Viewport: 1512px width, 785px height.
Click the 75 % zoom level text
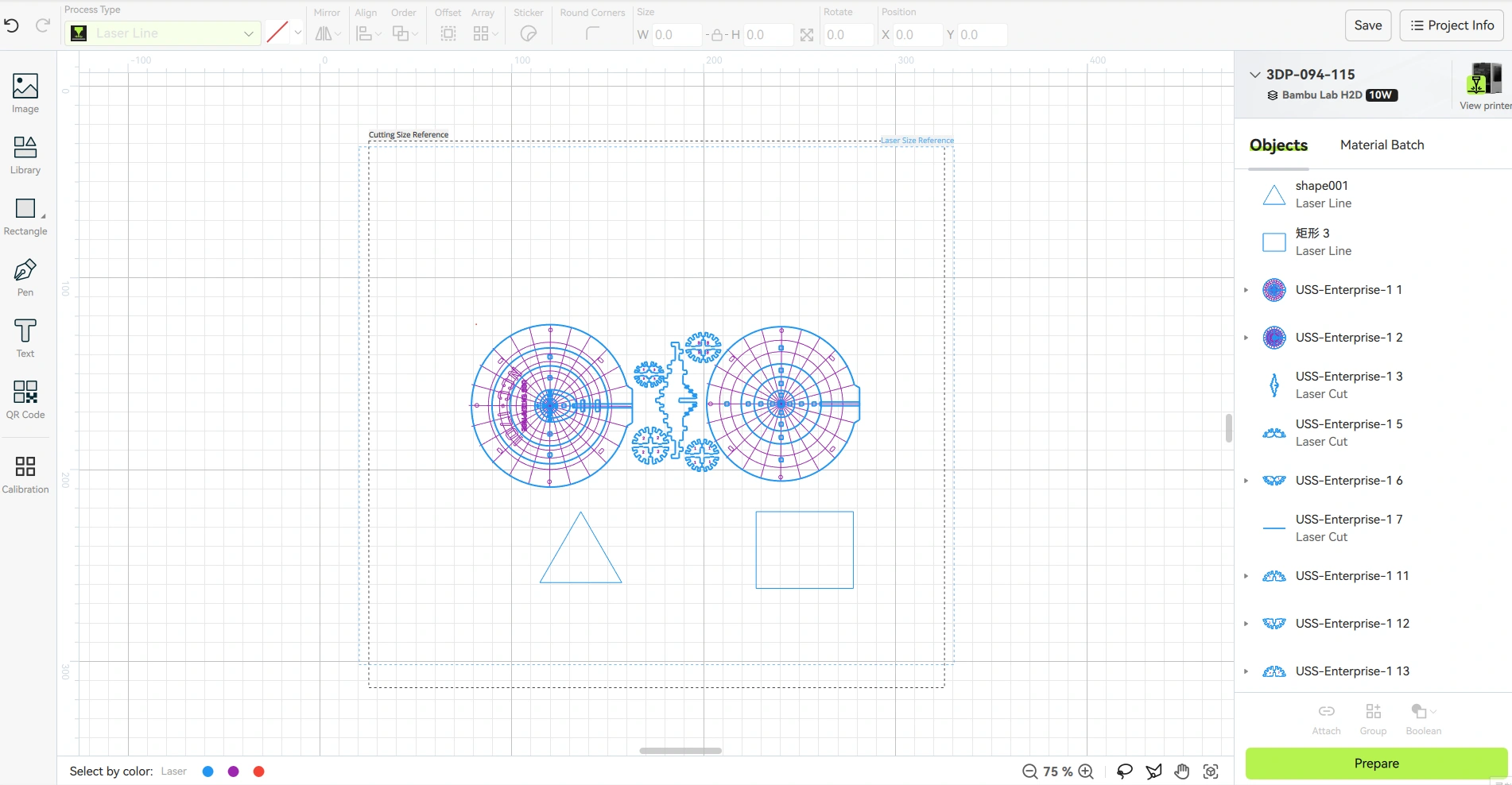coord(1058,771)
